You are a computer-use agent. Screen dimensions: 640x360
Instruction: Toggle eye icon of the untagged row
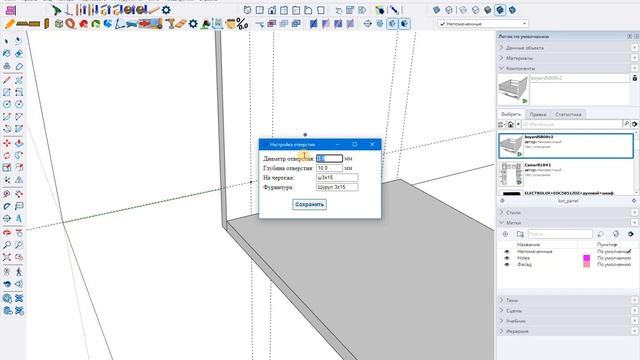click(x=507, y=251)
